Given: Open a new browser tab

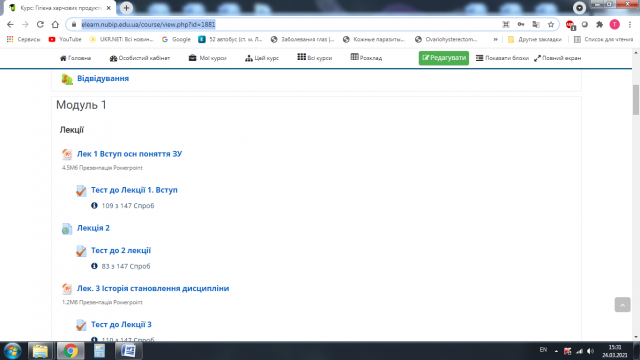Looking at the screenshot, I should click(126, 8).
